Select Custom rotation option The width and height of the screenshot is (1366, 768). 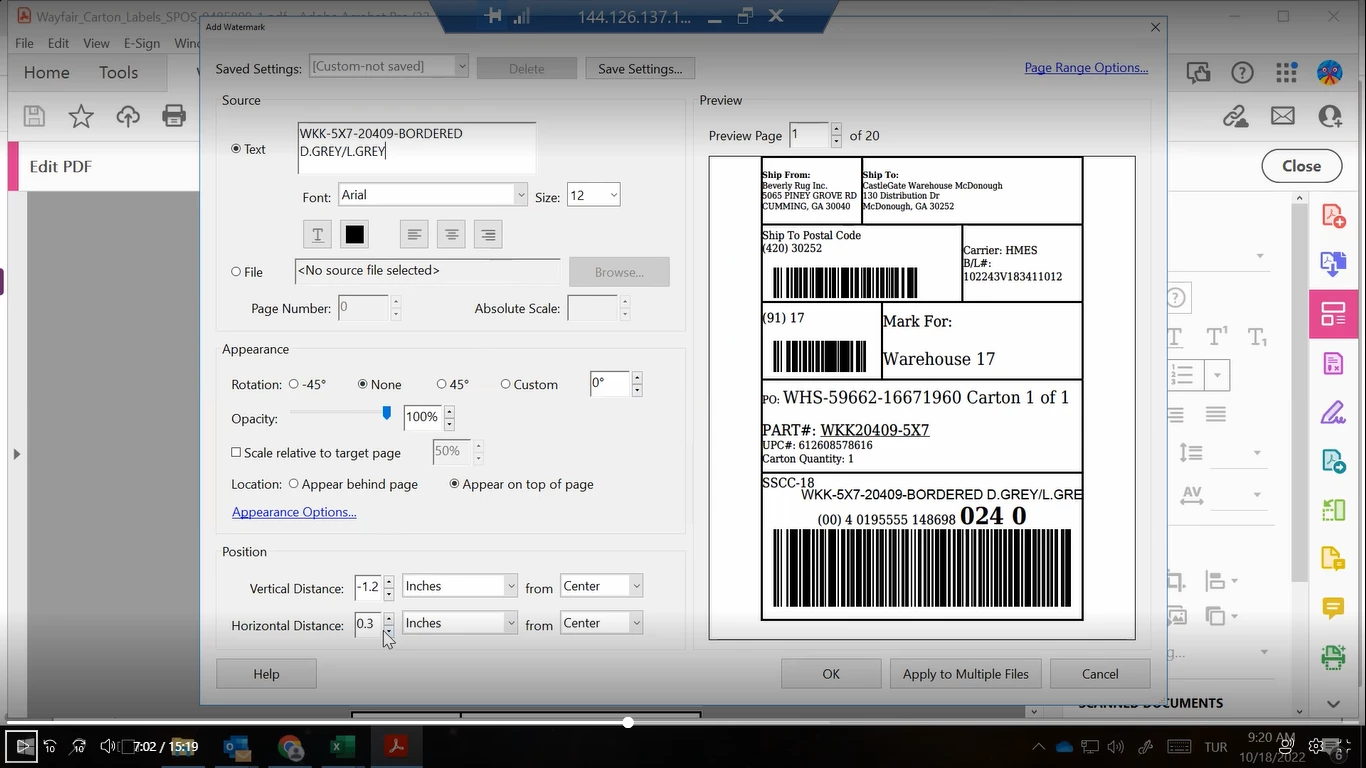pos(506,384)
